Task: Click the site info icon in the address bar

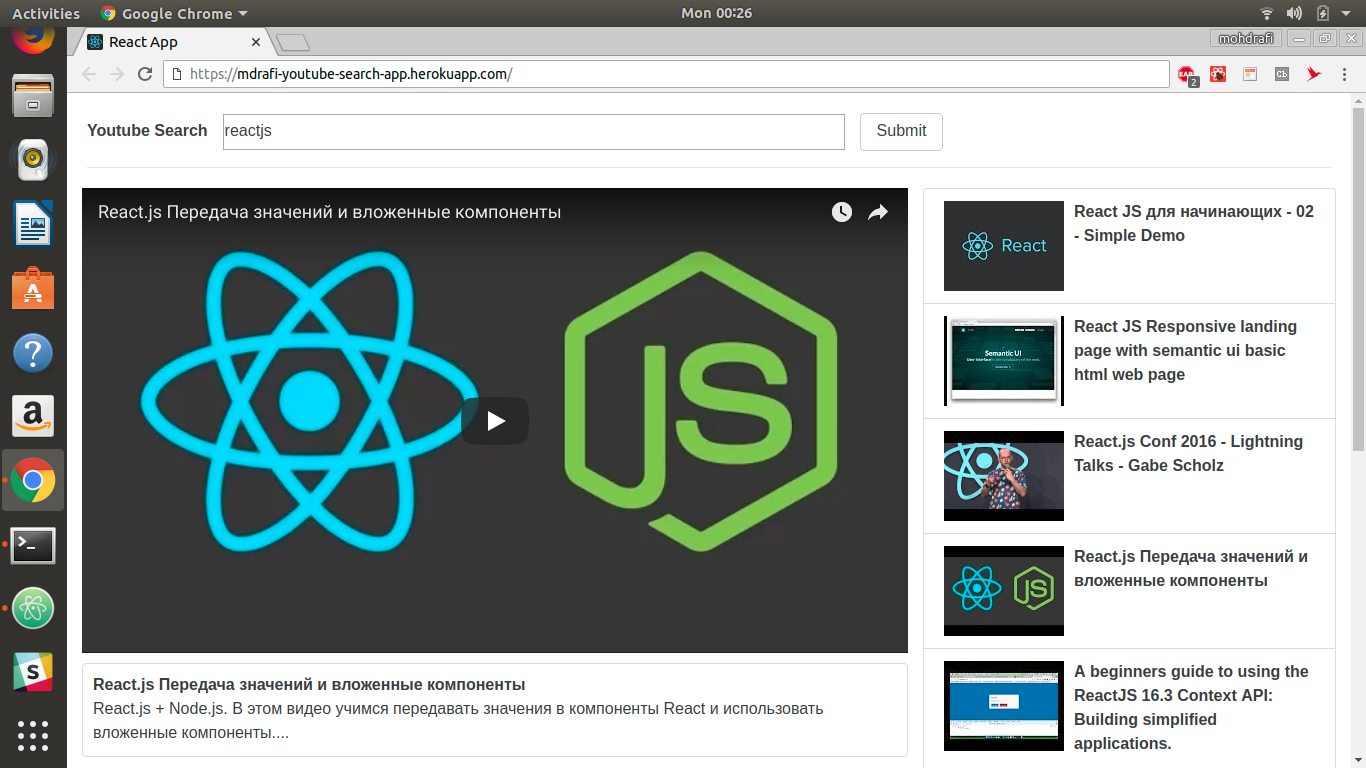Action: click(x=177, y=74)
